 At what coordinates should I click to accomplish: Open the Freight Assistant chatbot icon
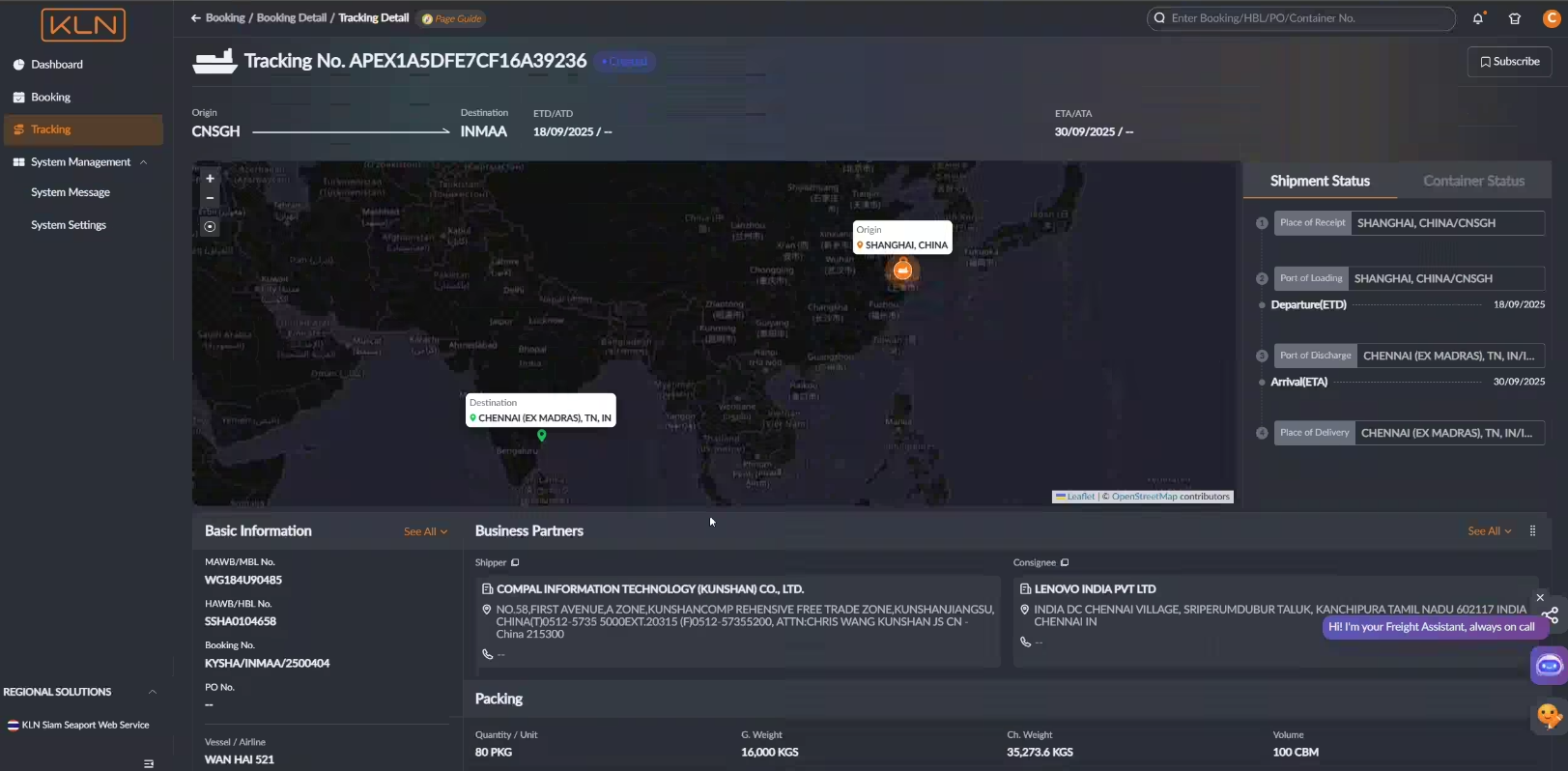pos(1549,666)
